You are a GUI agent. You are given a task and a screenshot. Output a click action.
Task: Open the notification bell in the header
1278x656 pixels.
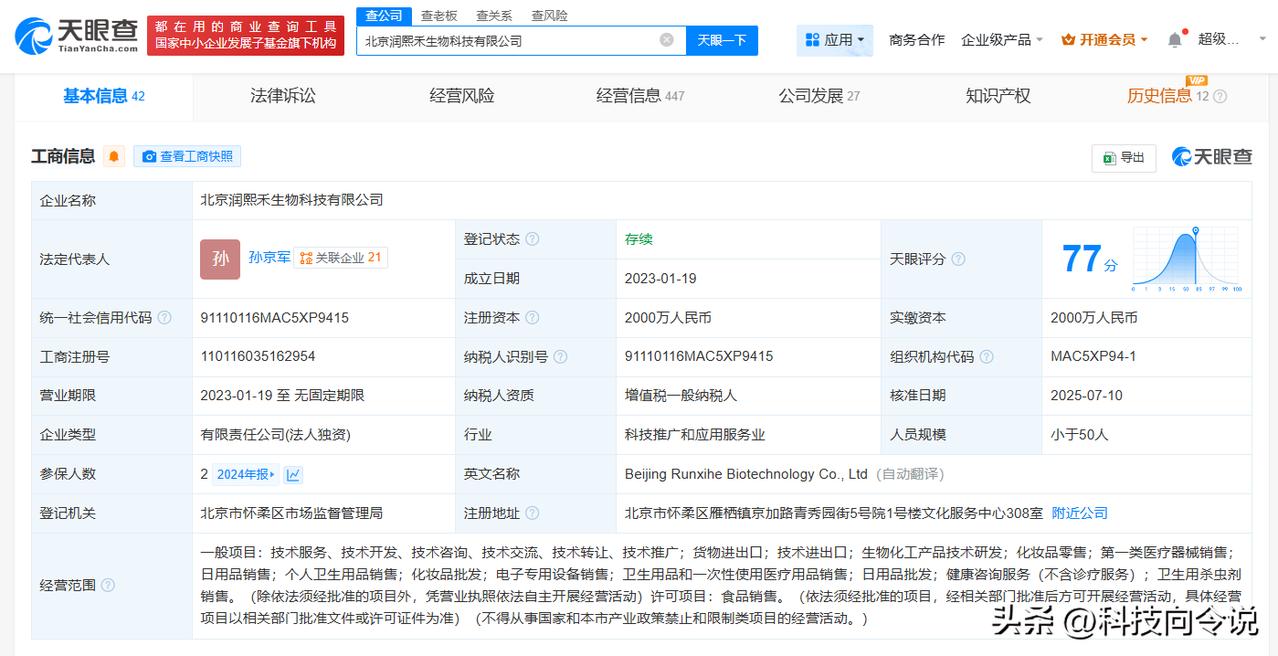click(1175, 40)
